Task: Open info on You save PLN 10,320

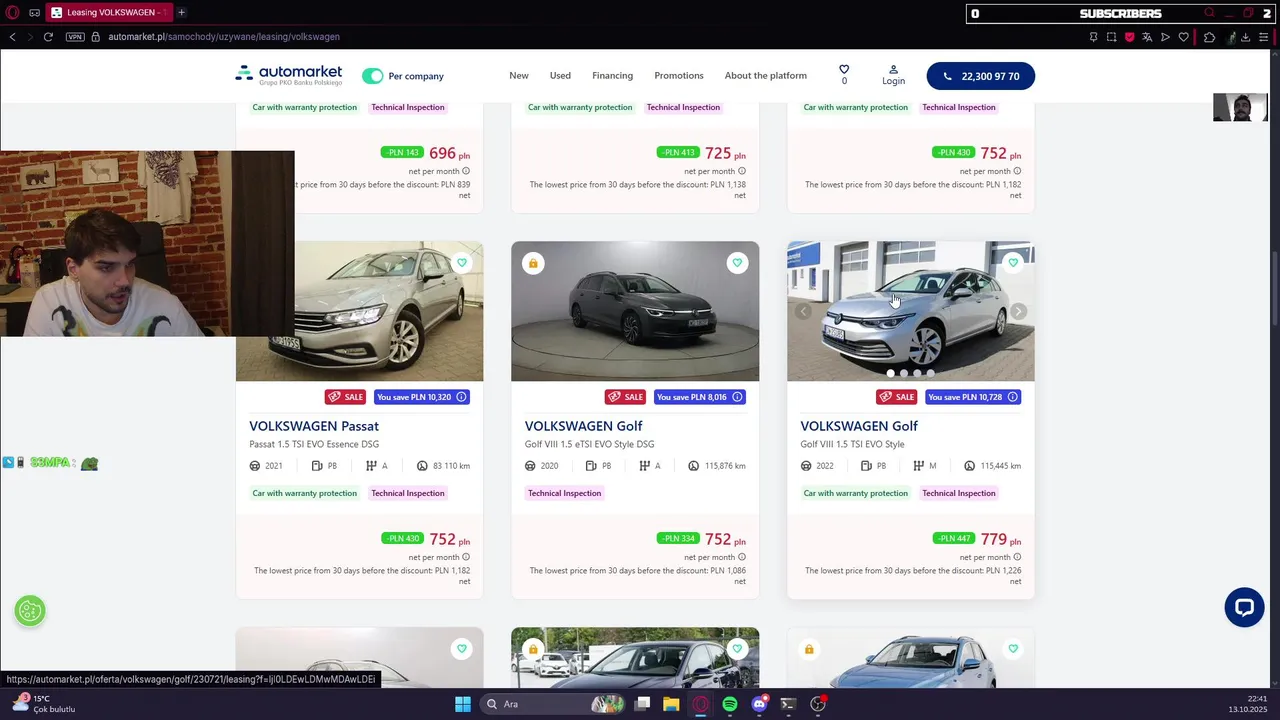Action: [x=461, y=397]
